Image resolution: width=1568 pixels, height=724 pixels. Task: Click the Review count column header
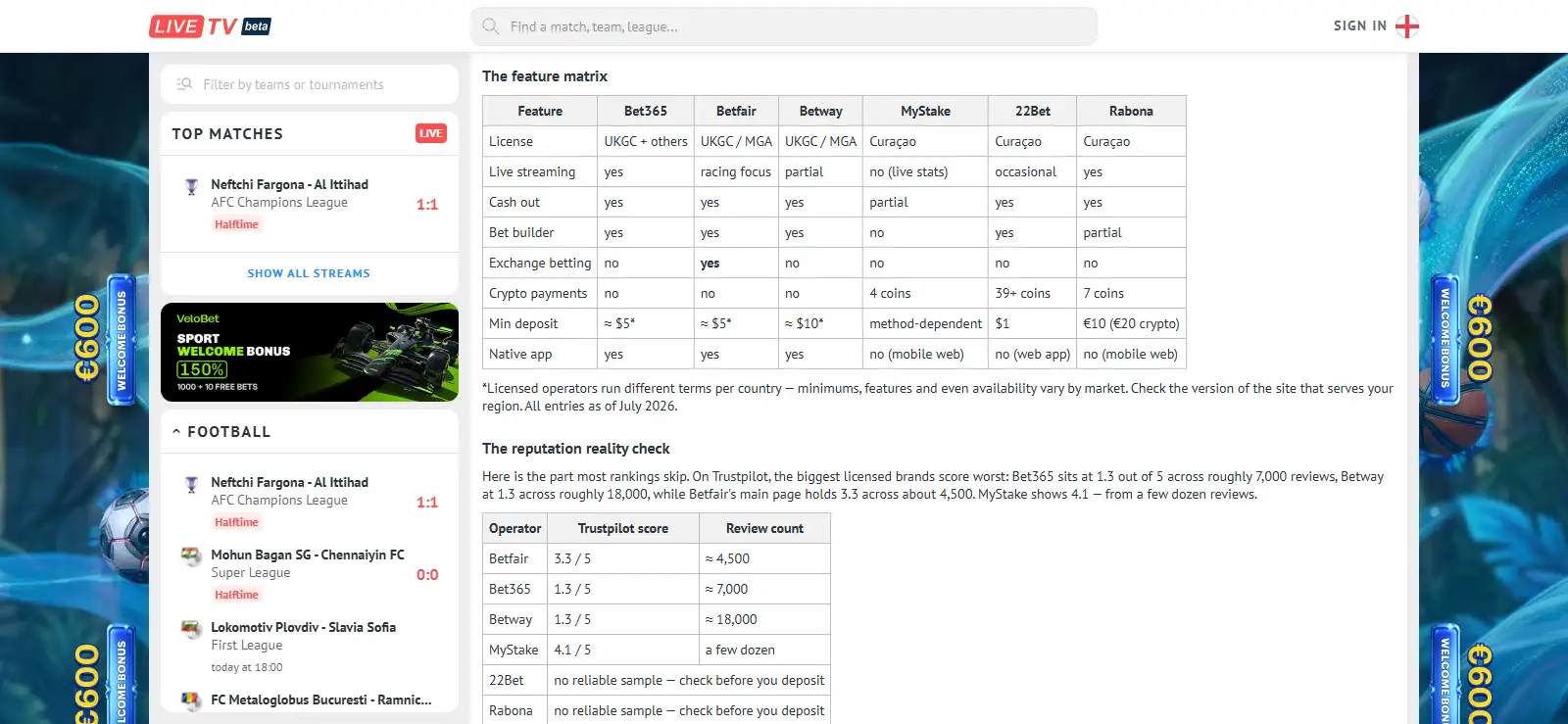[764, 528]
